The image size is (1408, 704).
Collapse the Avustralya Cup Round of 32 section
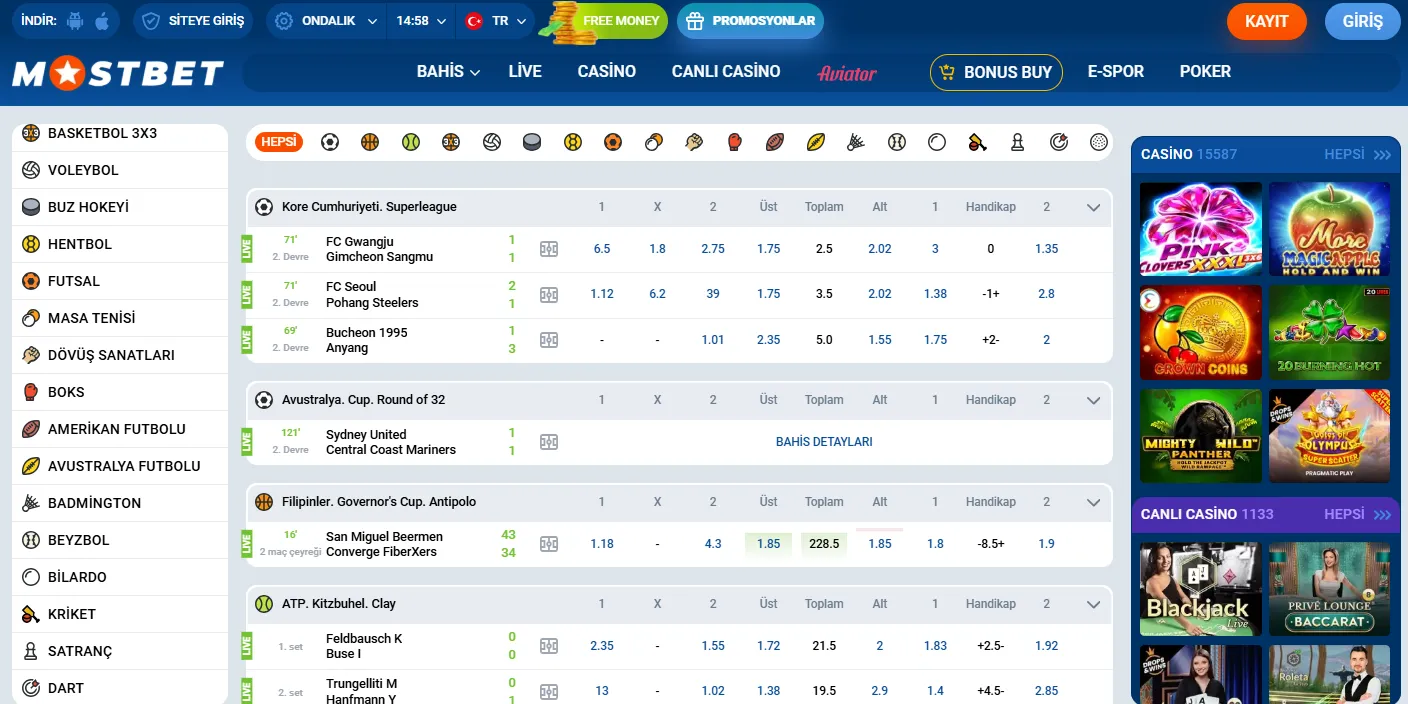tap(1093, 400)
